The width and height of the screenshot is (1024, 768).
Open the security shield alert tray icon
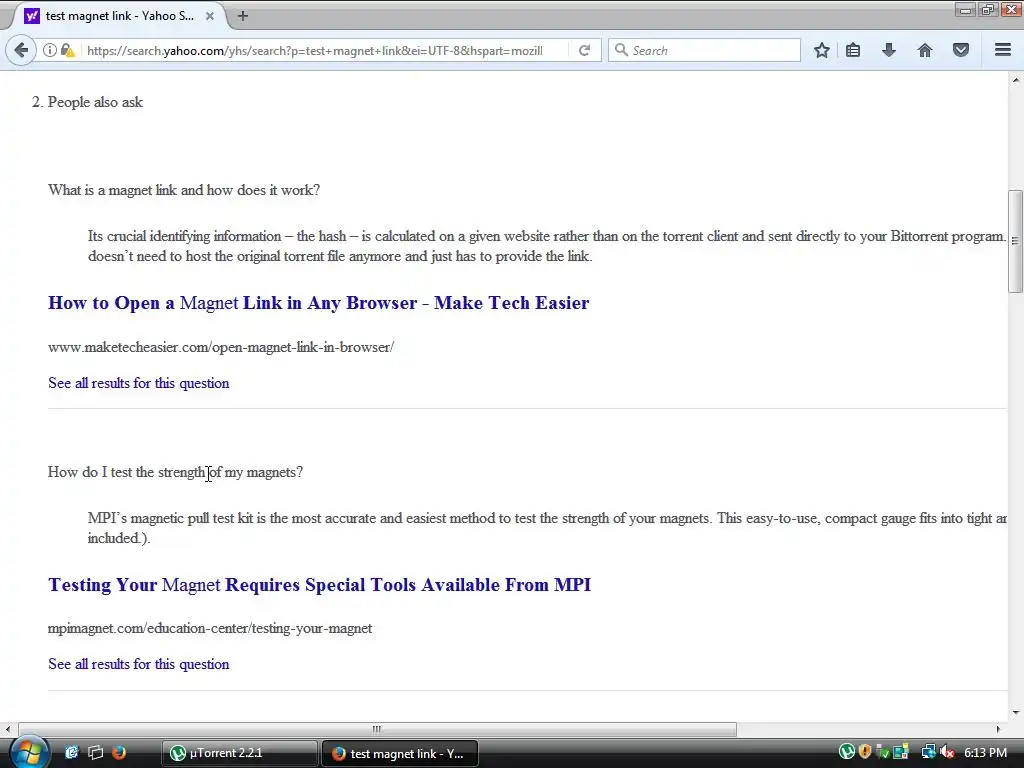865,752
